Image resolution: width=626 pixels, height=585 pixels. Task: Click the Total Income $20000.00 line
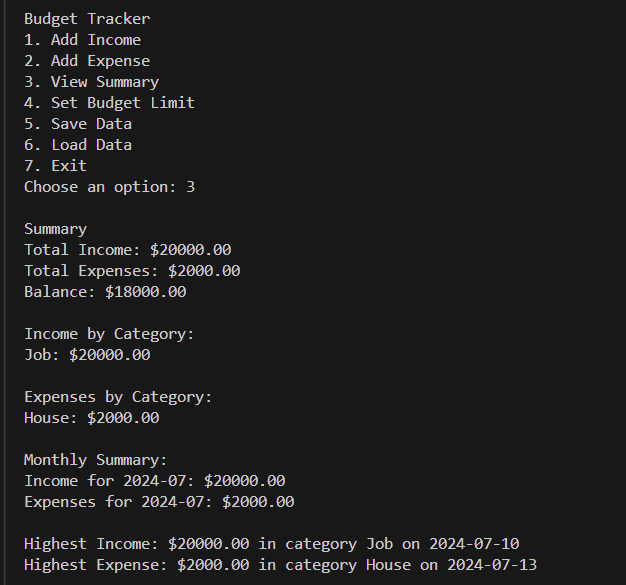coord(128,250)
